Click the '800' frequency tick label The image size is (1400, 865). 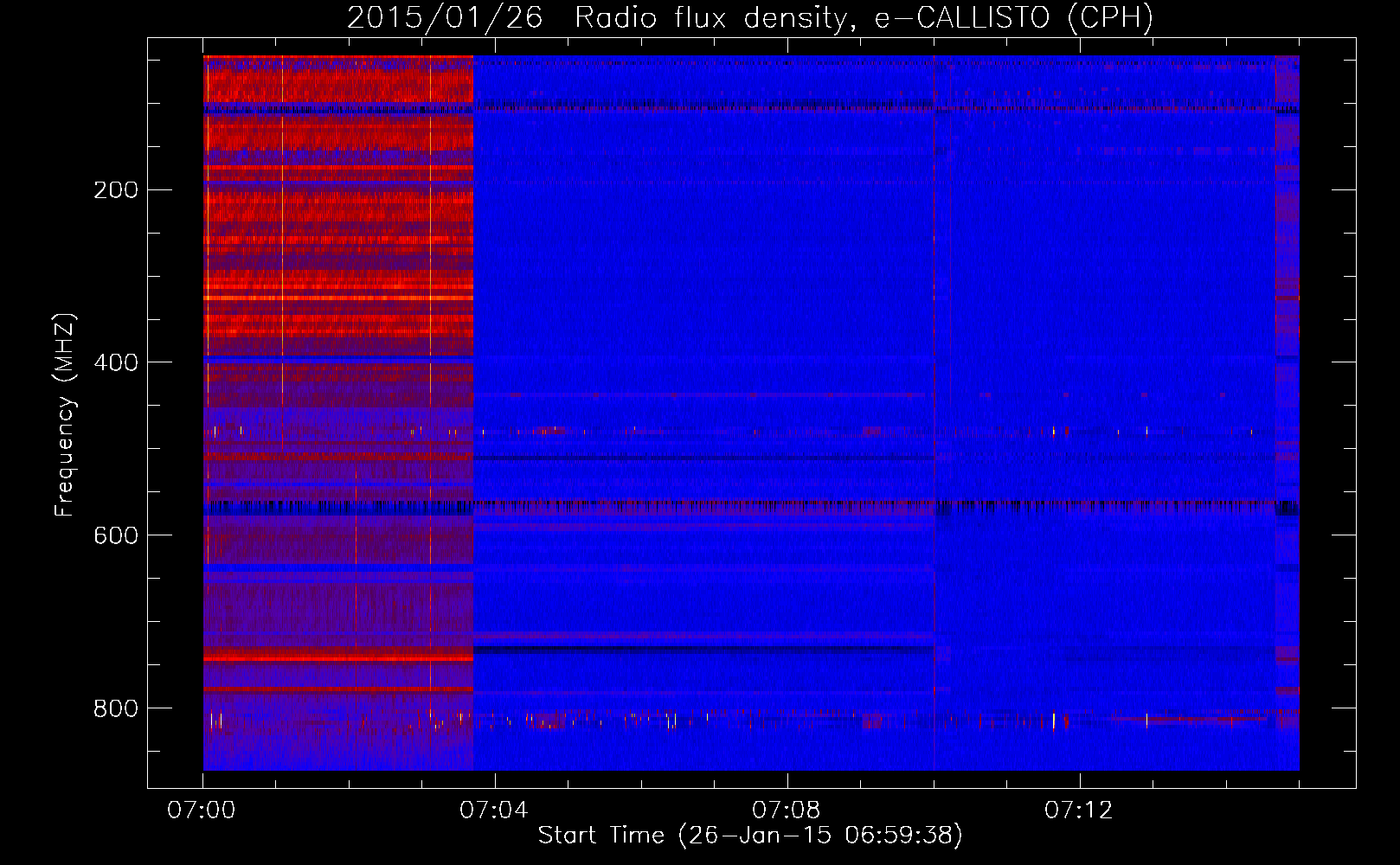116,708
